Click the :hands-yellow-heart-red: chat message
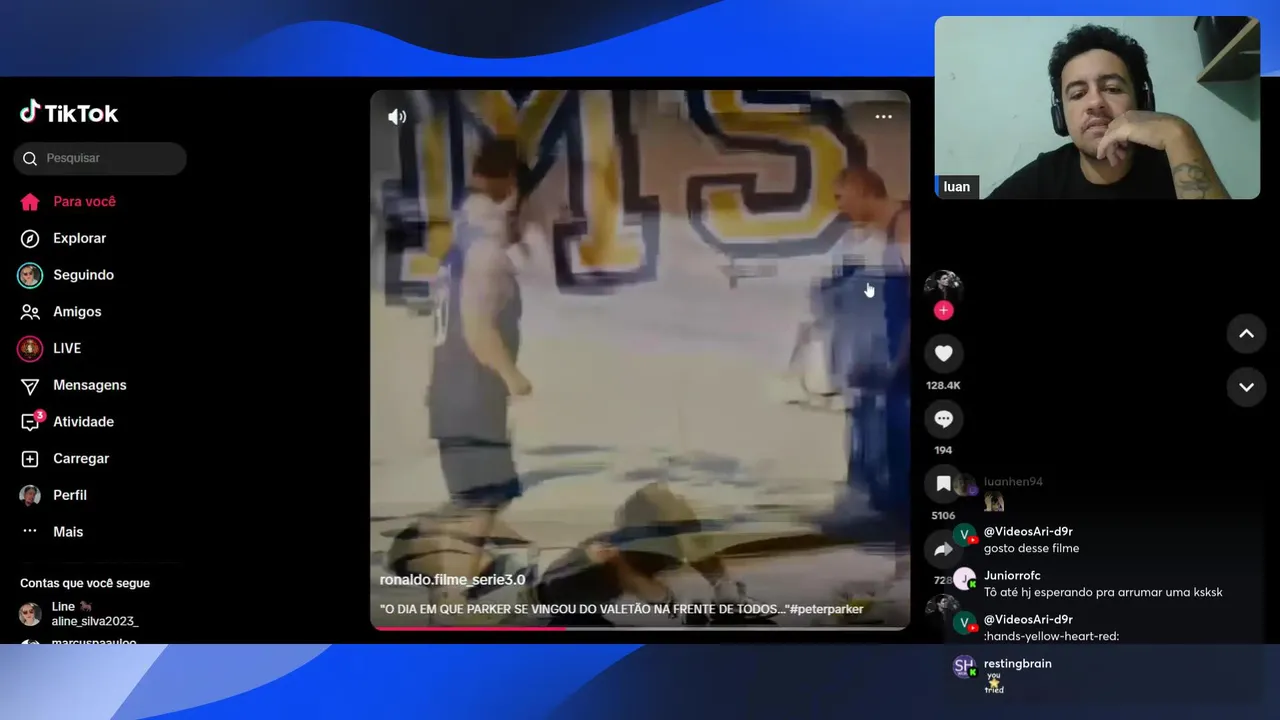1280x720 pixels. 1052,636
